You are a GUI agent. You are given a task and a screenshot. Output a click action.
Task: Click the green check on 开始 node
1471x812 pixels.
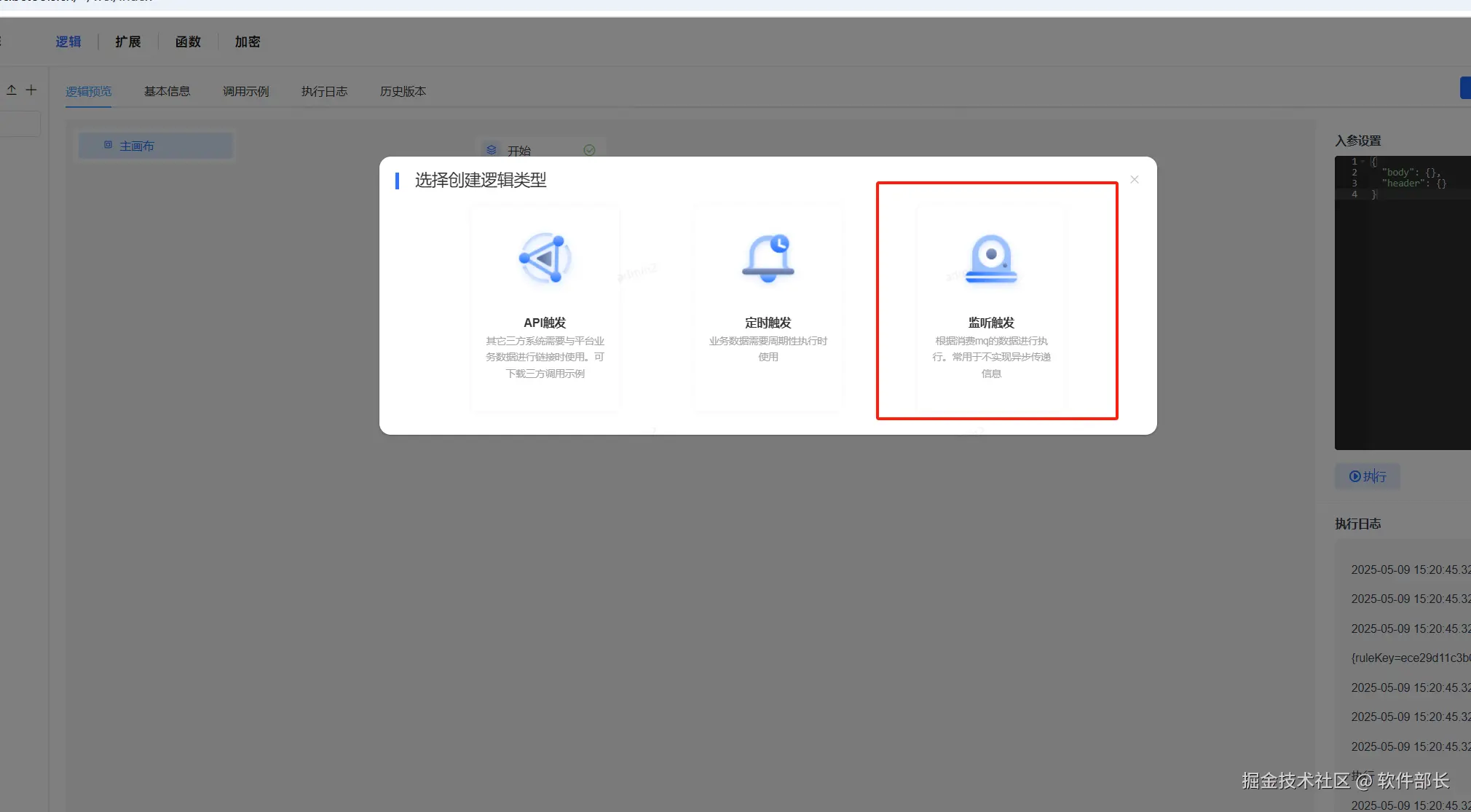[589, 150]
